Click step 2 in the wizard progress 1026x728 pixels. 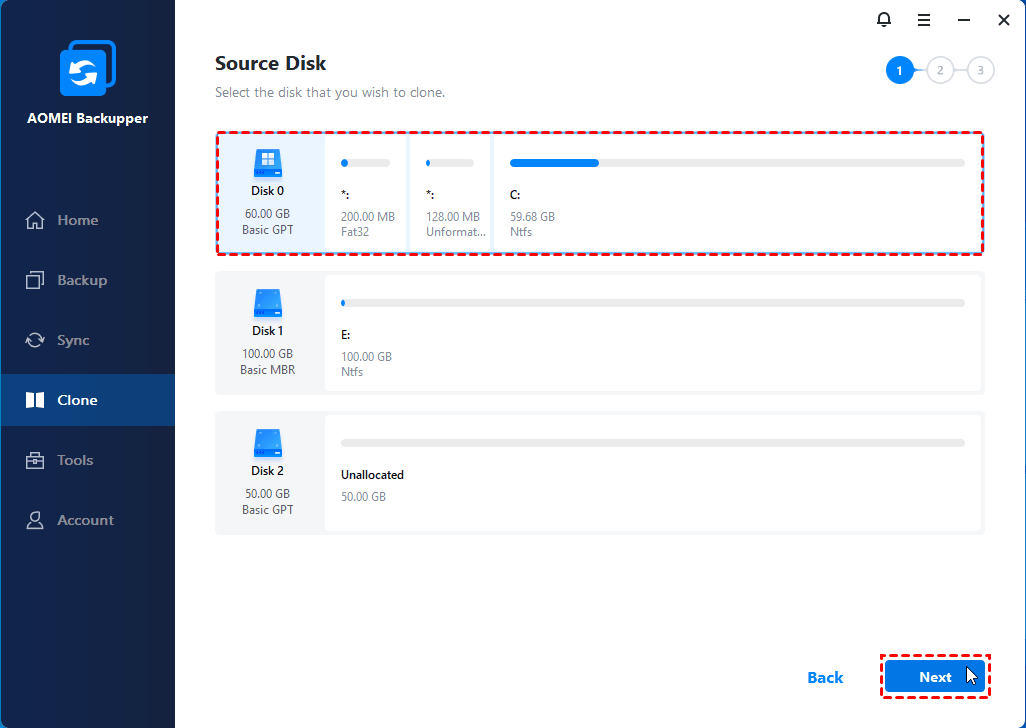pyautogui.click(x=939, y=70)
